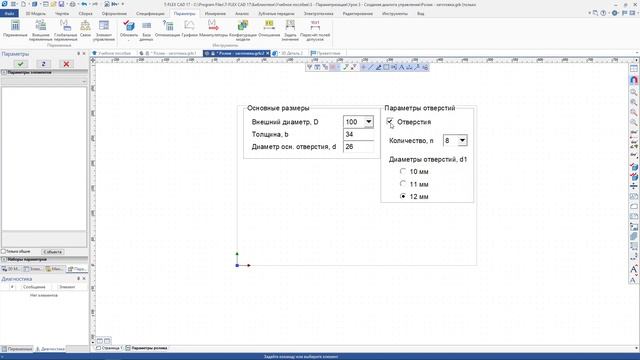The height and width of the screenshot is (360, 640).
Task: Open the Переменные variables editor
Action: coord(15,29)
